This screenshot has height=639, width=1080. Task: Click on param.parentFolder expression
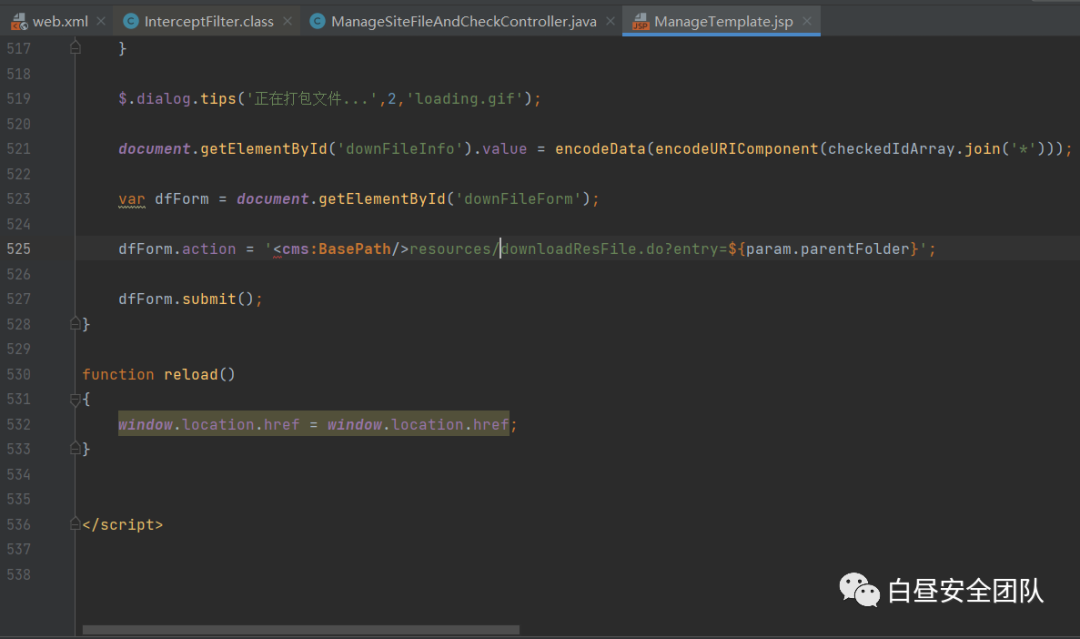click(827, 249)
